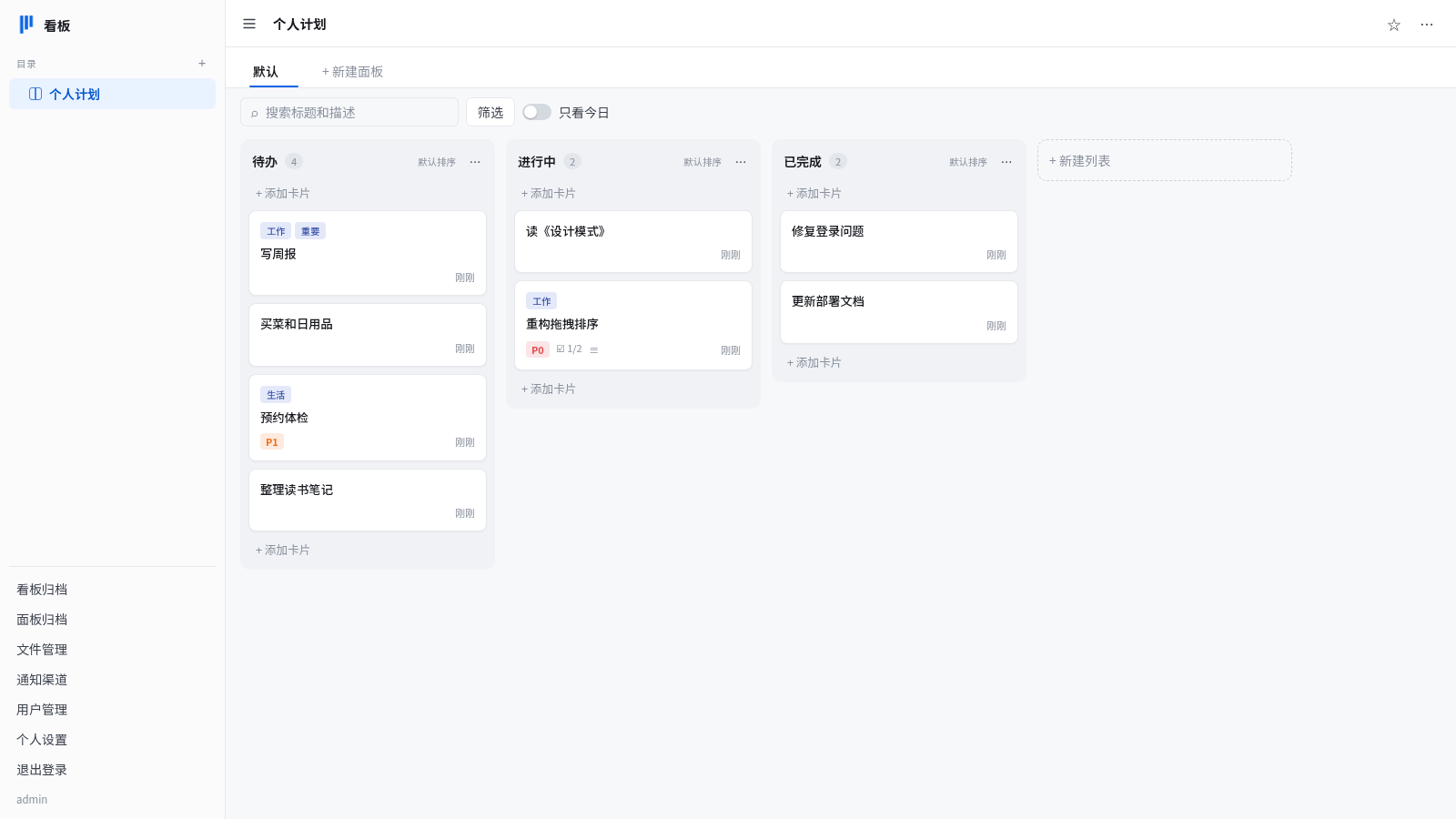Click the search title and description field
Viewport: 1456px width, 819px height.
(x=349, y=112)
